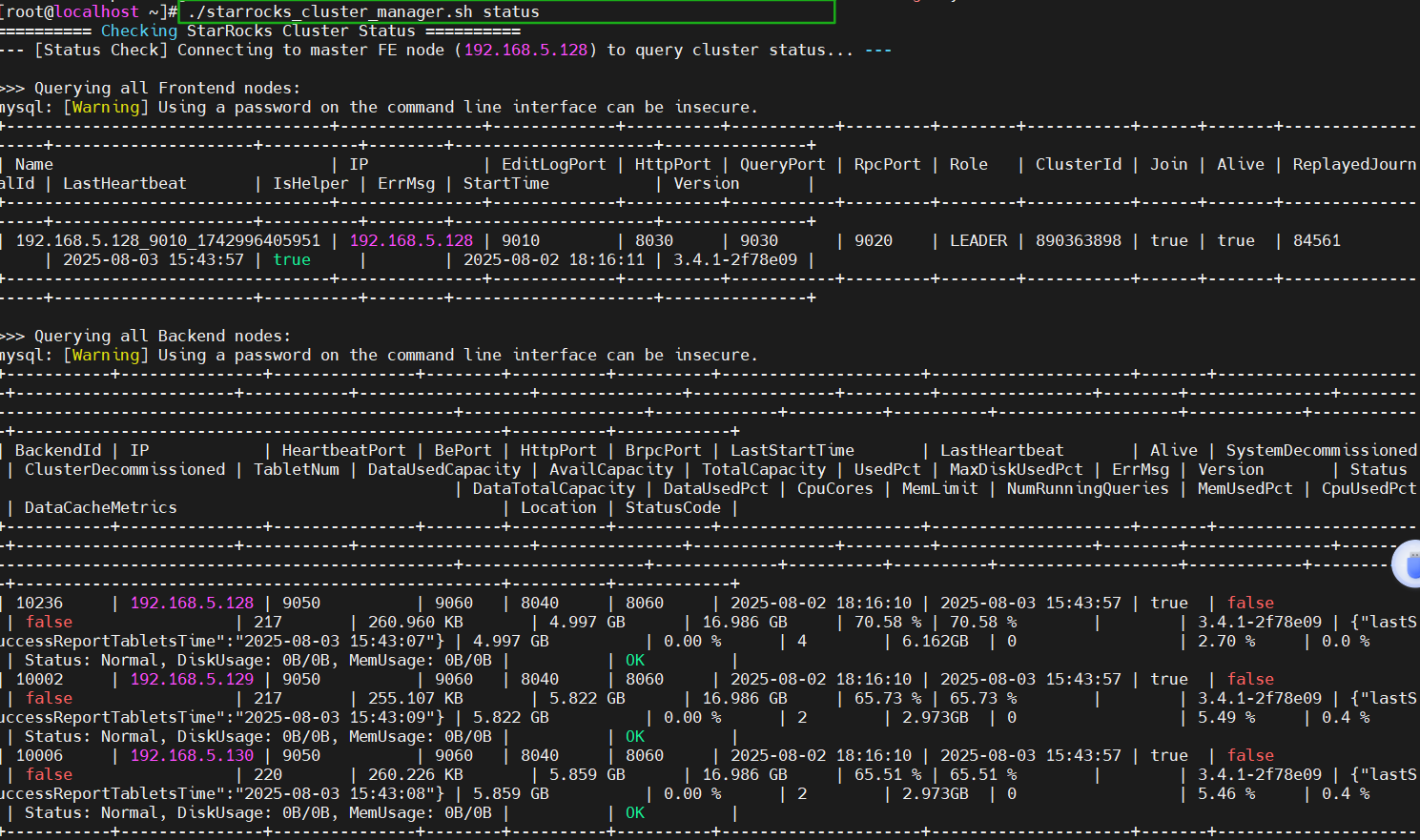Click the 'Role' column header
Viewport: 1420px width, 840px height.
pyautogui.click(x=969, y=164)
